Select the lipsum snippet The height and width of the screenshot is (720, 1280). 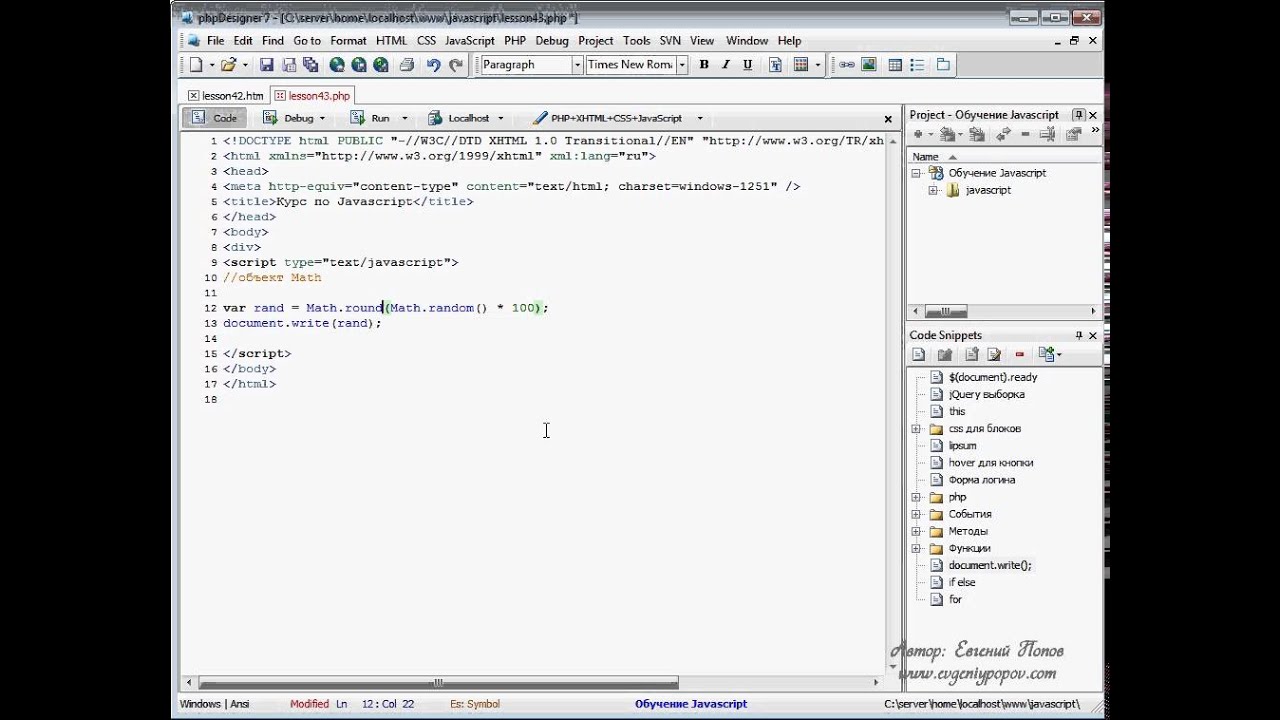point(962,446)
